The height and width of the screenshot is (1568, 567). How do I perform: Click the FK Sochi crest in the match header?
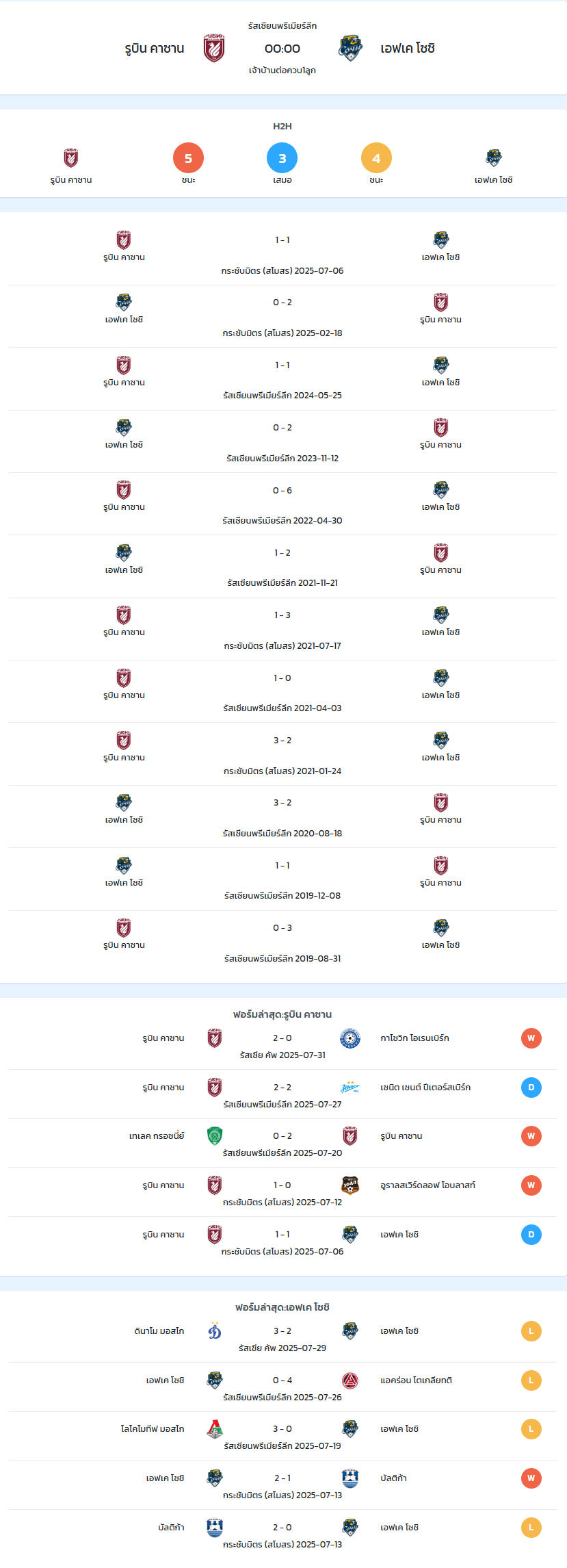[x=350, y=49]
